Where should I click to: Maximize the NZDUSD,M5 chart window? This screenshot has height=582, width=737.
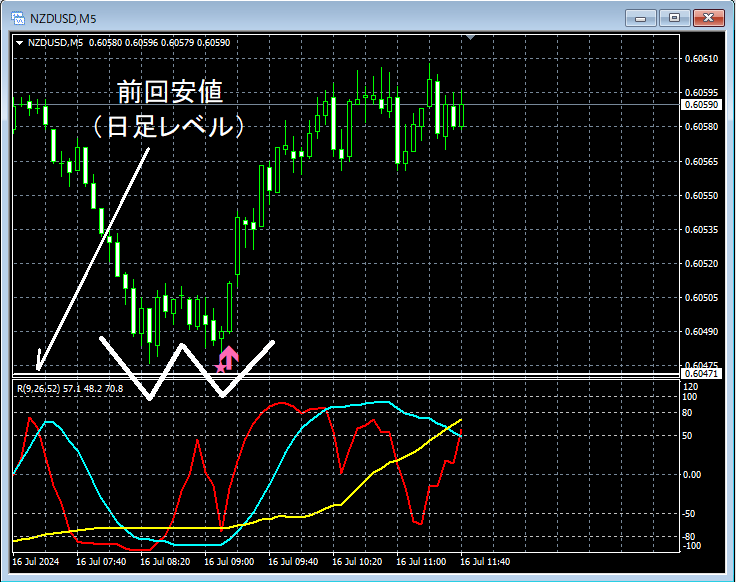point(674,18)
